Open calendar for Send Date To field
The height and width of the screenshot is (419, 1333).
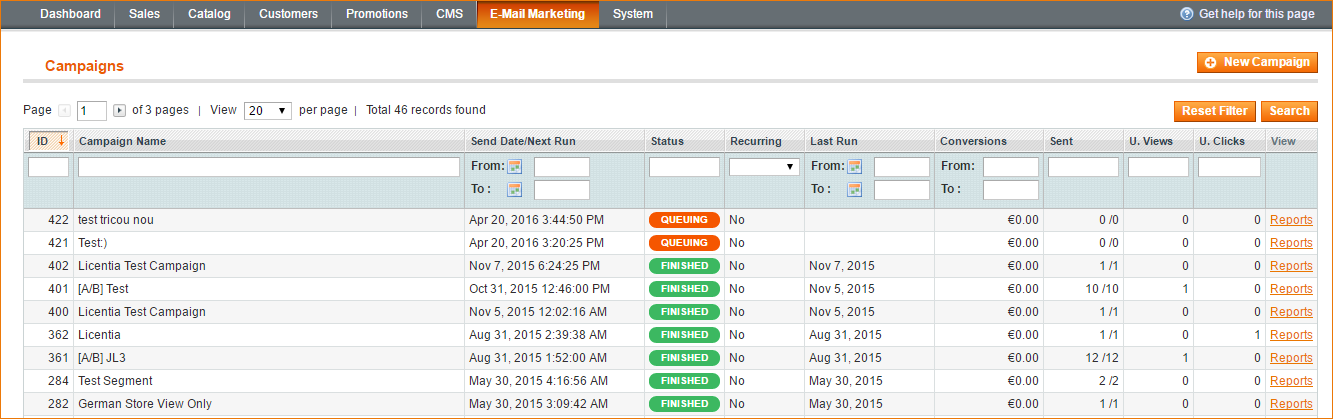pyautogui.click(x=515, y=189)
